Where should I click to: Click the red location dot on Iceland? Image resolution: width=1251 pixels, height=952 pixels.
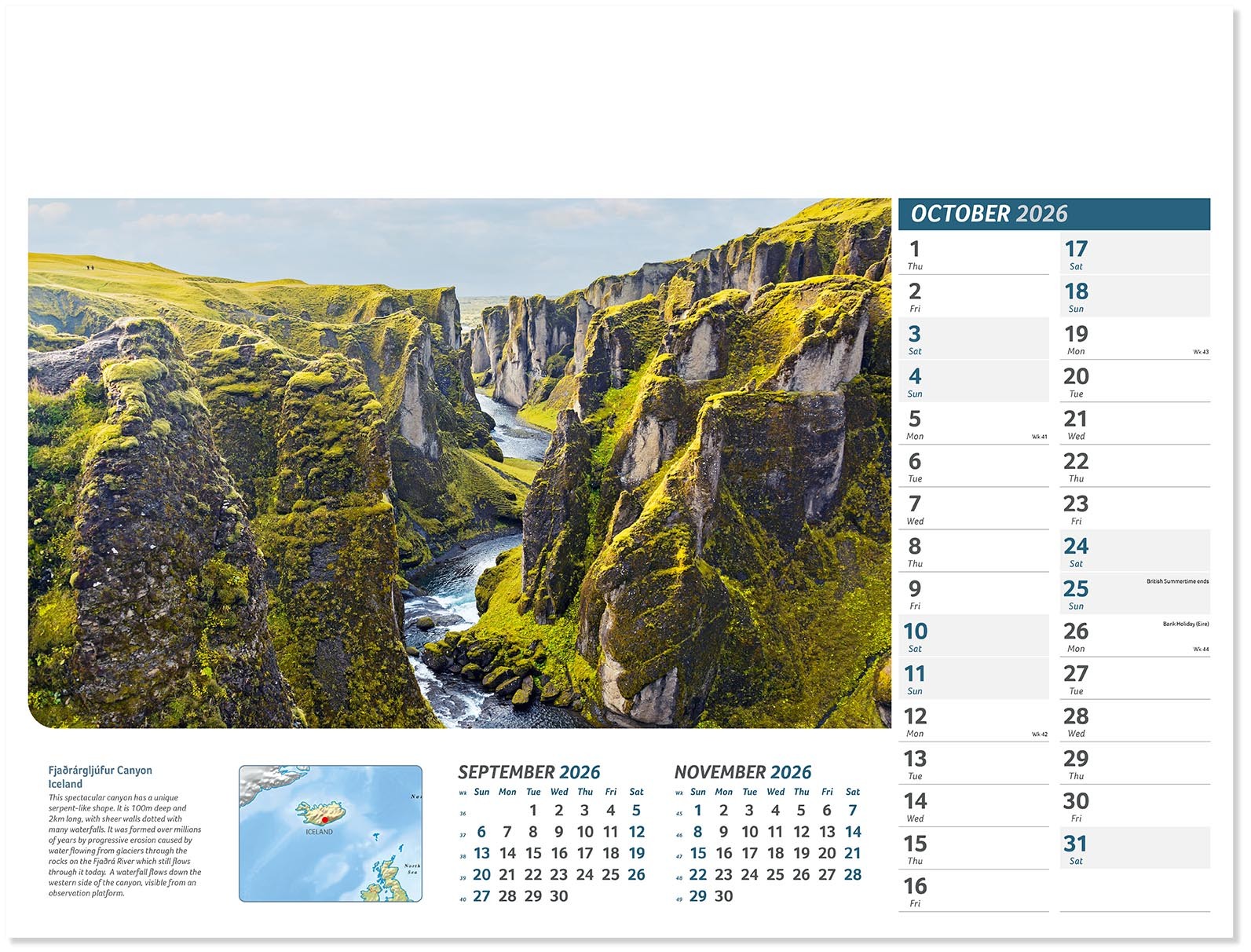click(324, 819)
